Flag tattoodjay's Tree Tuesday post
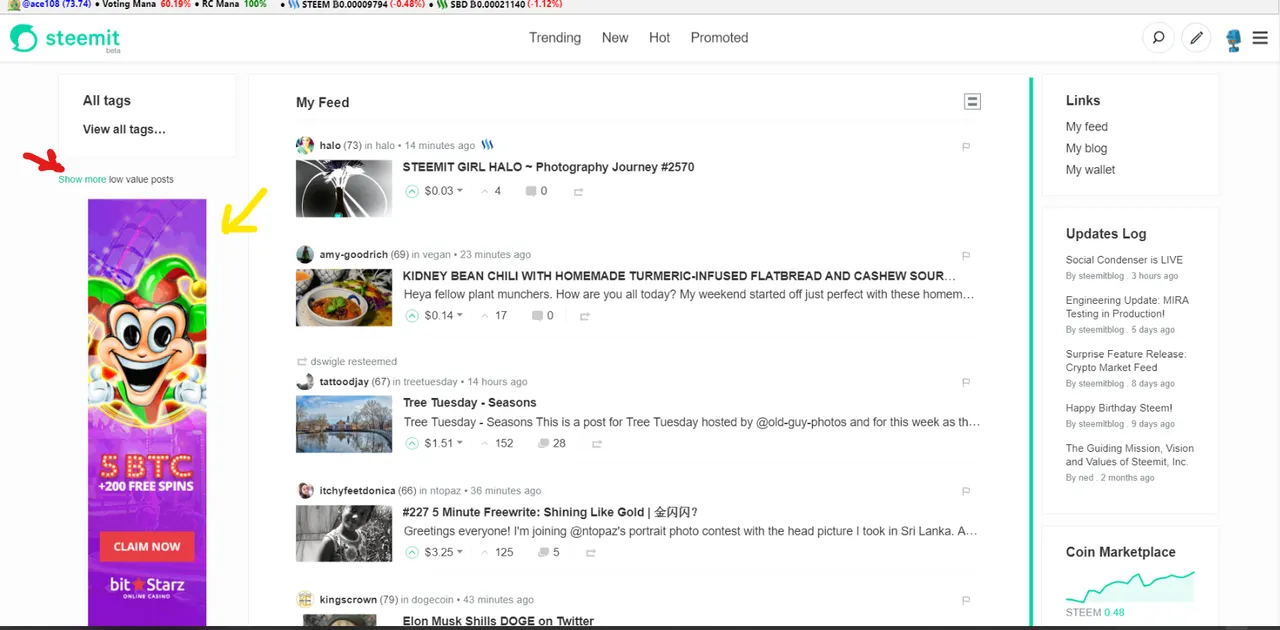Screen dimensions: 1280x630 [x=966, y=382]
